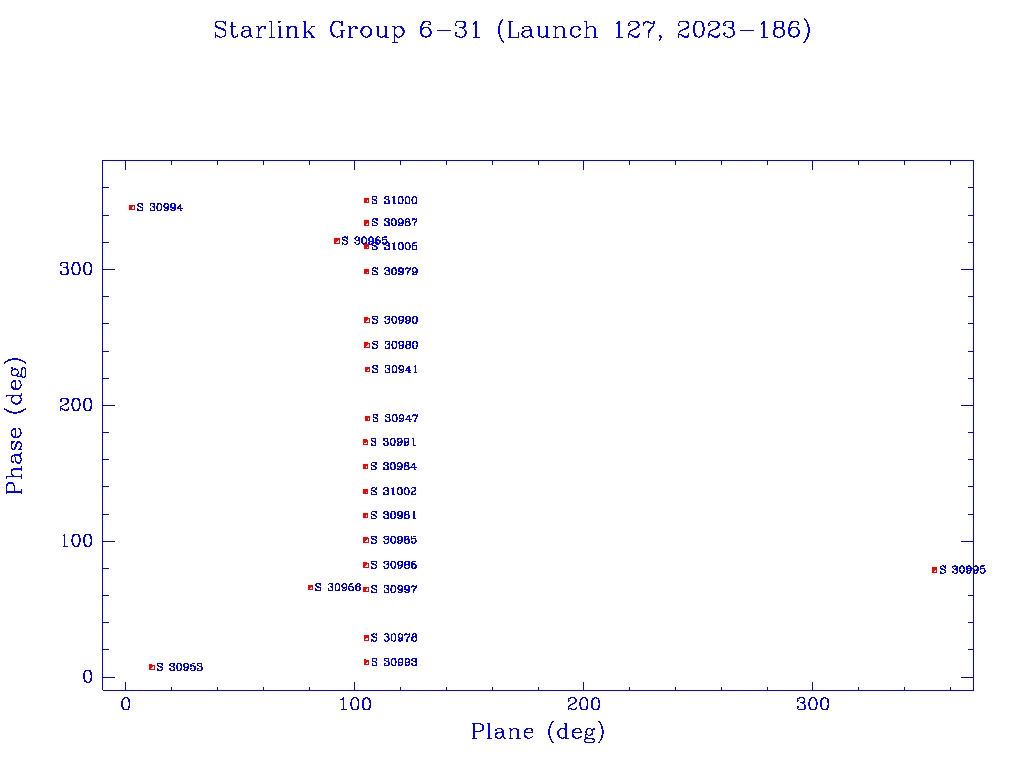Click the red marker beside S 31002
1024x768 pixels.
click(365, 491)
